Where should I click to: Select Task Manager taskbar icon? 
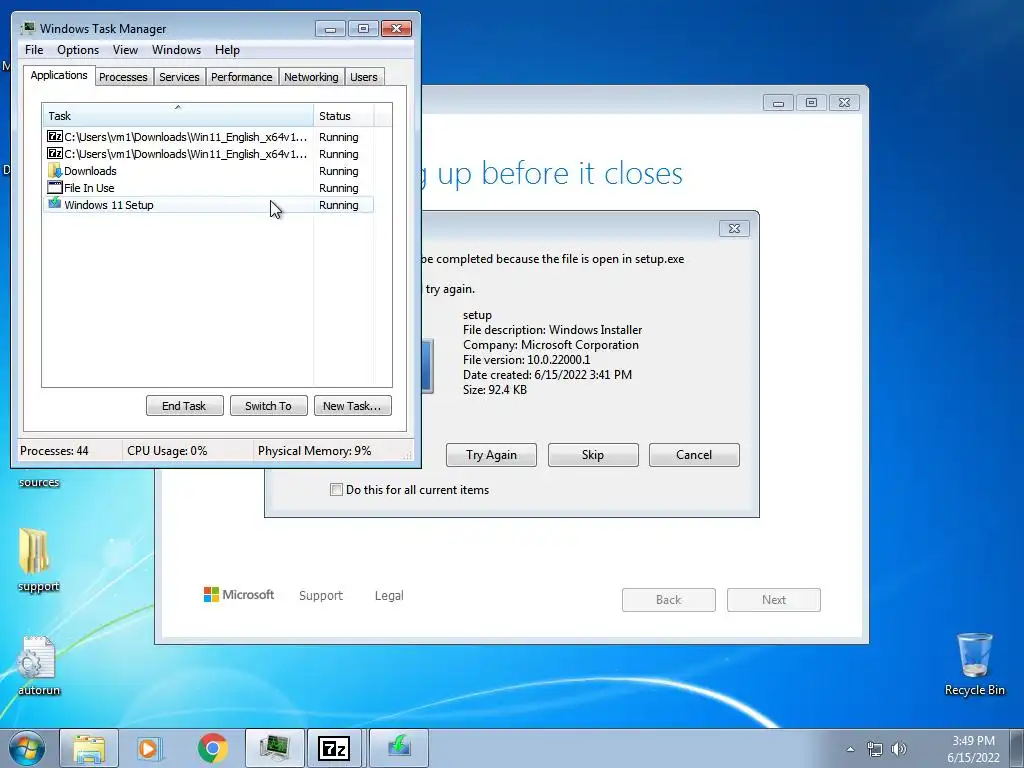274,748
